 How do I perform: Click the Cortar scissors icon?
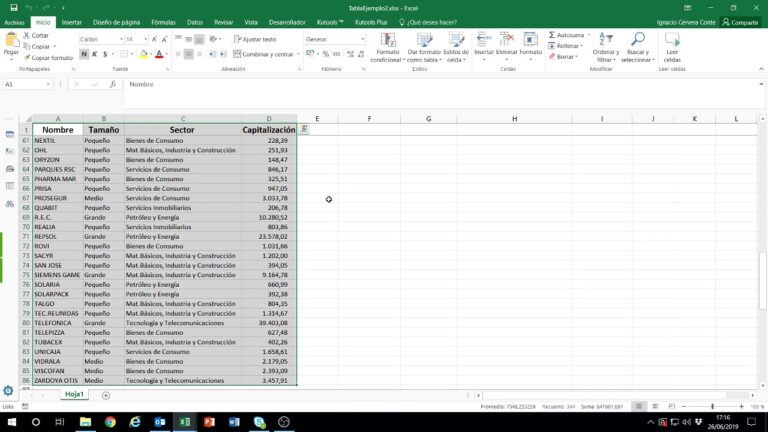click(25, 35)
